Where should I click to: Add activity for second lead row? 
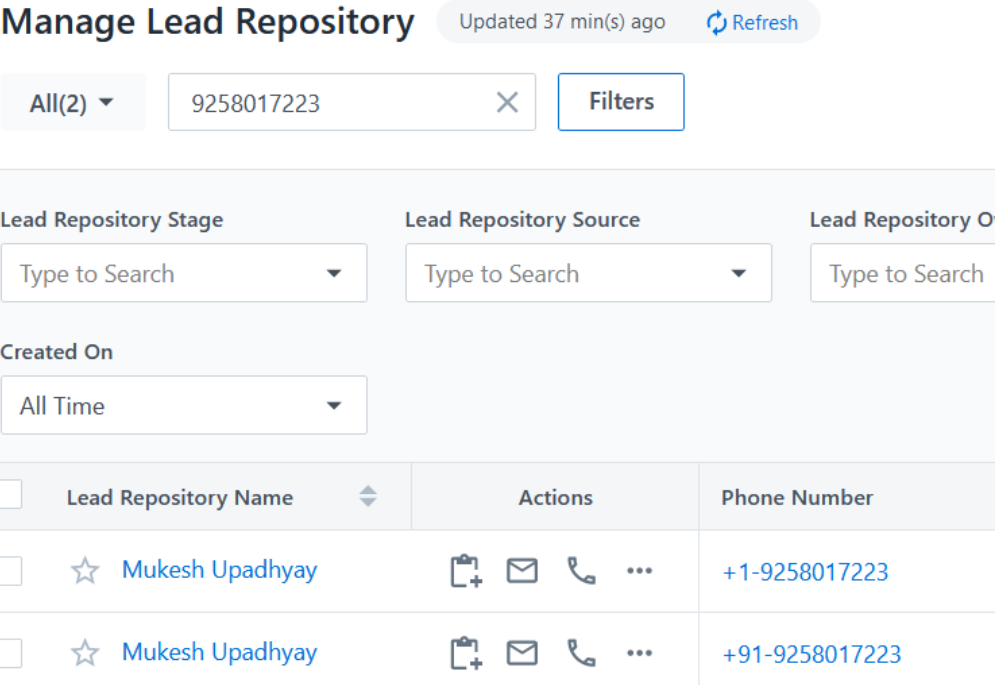coord(465,653)
